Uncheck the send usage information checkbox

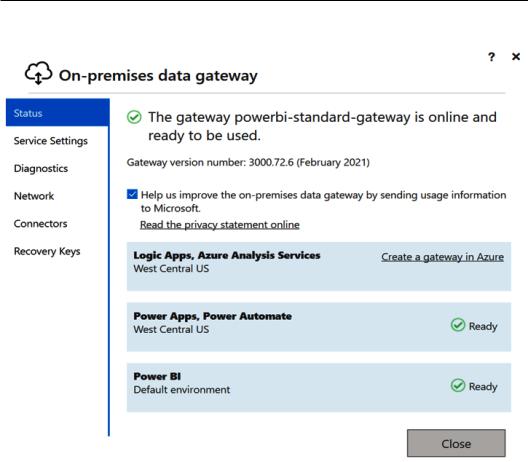click(132, 194)
